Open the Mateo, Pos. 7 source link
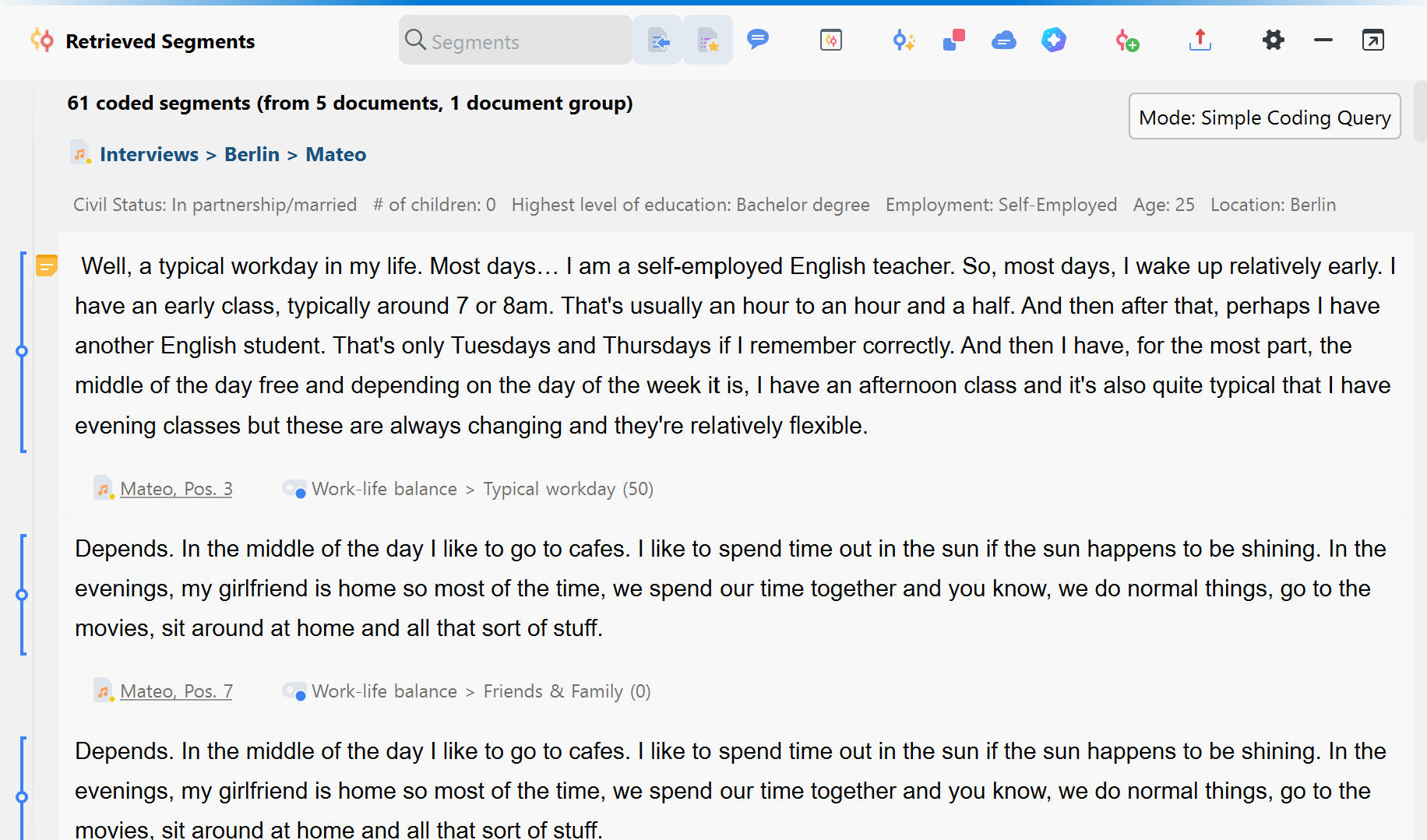 click(176, 691)
